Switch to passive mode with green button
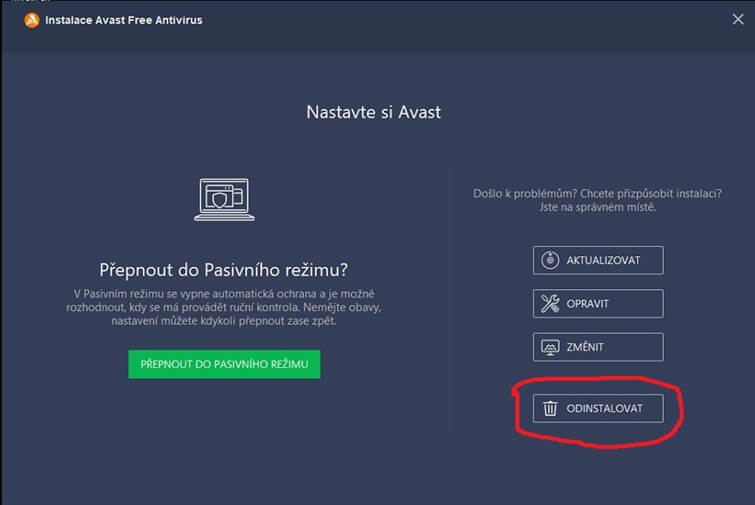This screenshot has width=755, height=505. click(224, 364)
